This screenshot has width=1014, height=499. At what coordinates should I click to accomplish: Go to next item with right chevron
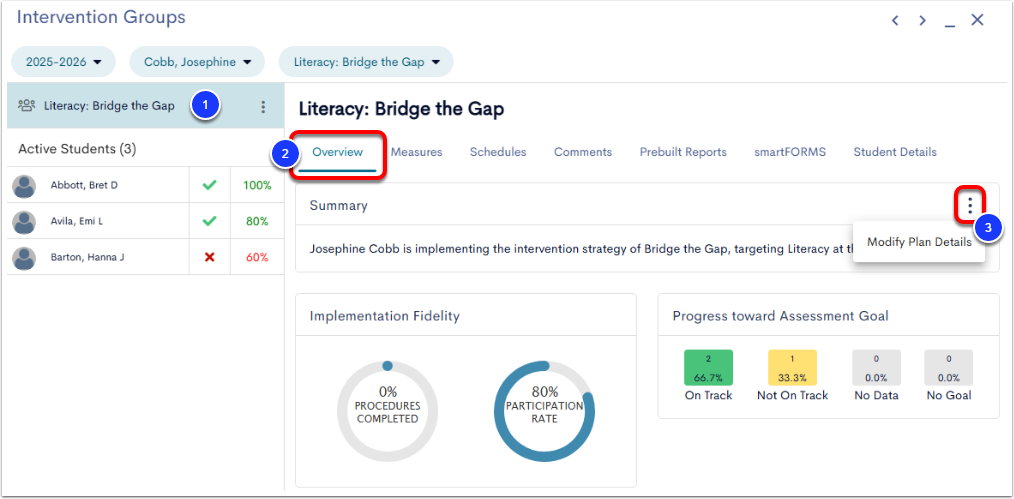(922, 20)
